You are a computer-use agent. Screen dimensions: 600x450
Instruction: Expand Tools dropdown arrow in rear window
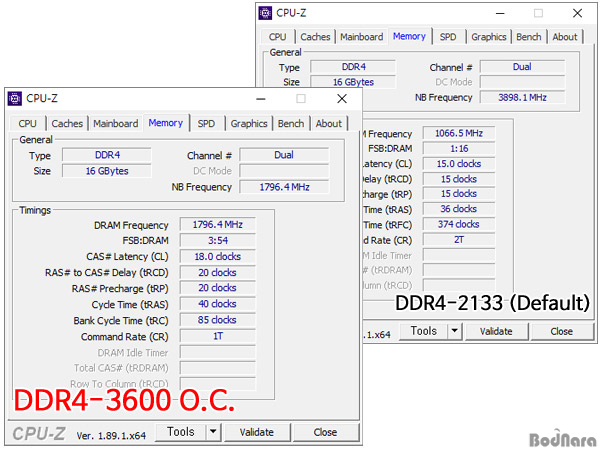click(x=455, y=331)
